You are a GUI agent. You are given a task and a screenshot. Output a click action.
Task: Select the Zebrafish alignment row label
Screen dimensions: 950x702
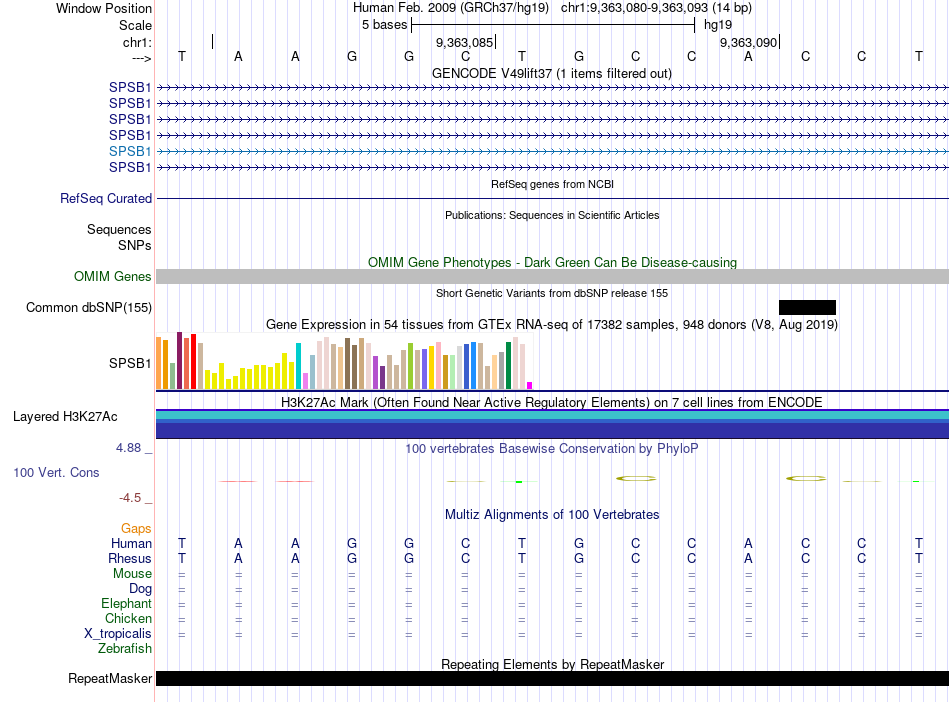coord(125,649)
